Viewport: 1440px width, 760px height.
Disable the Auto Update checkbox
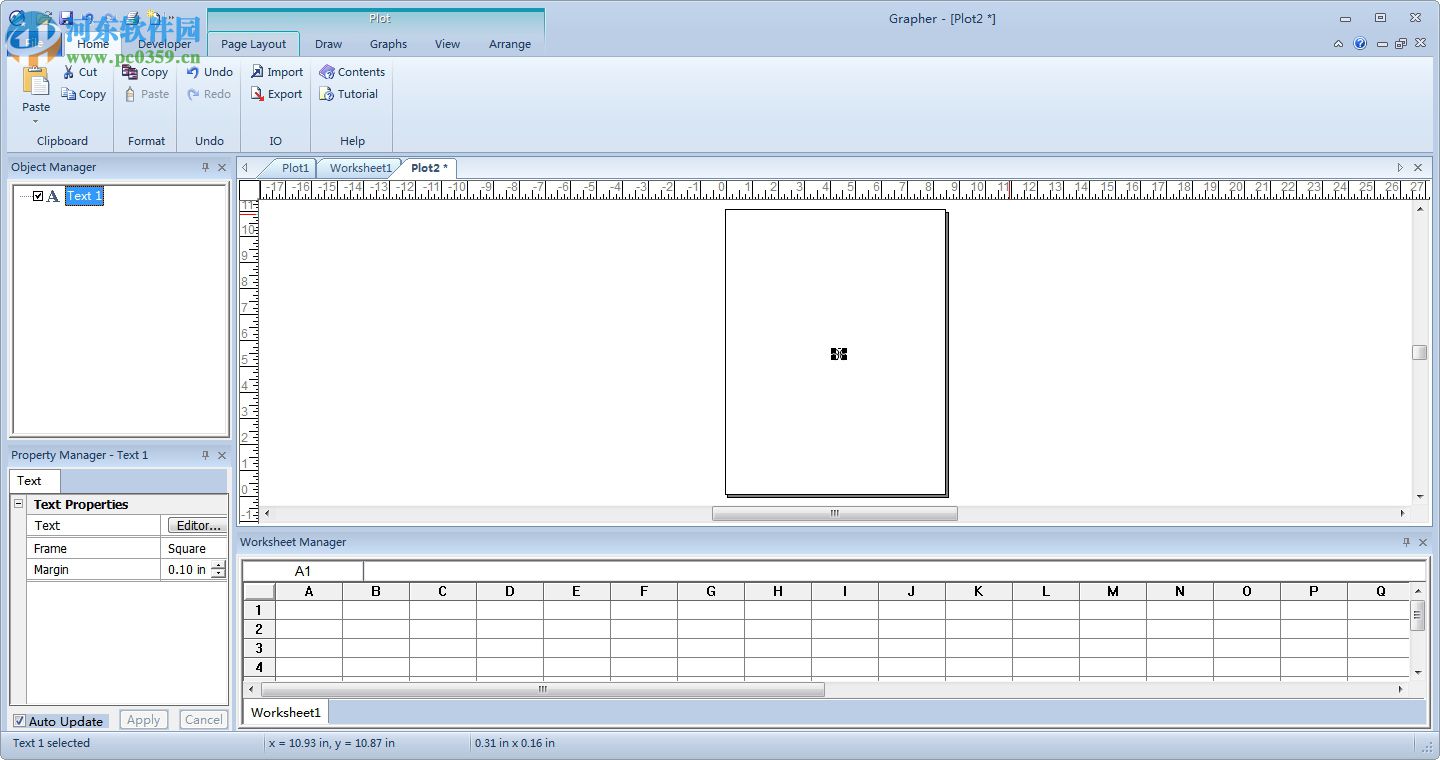[19, 721]
